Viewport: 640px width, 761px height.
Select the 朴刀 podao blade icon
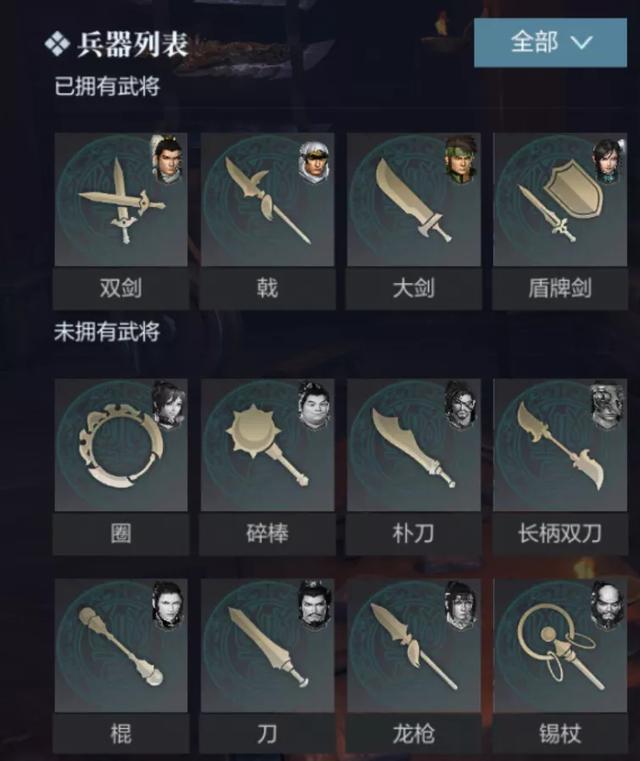[x=414, y=445]
